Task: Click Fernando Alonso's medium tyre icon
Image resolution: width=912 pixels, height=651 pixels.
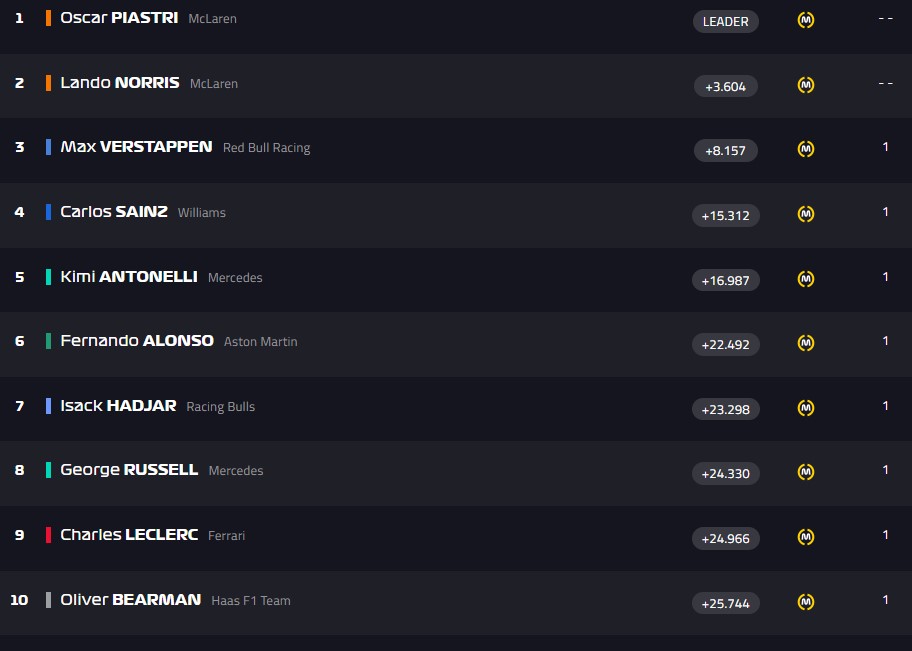Action: [806, 343]
